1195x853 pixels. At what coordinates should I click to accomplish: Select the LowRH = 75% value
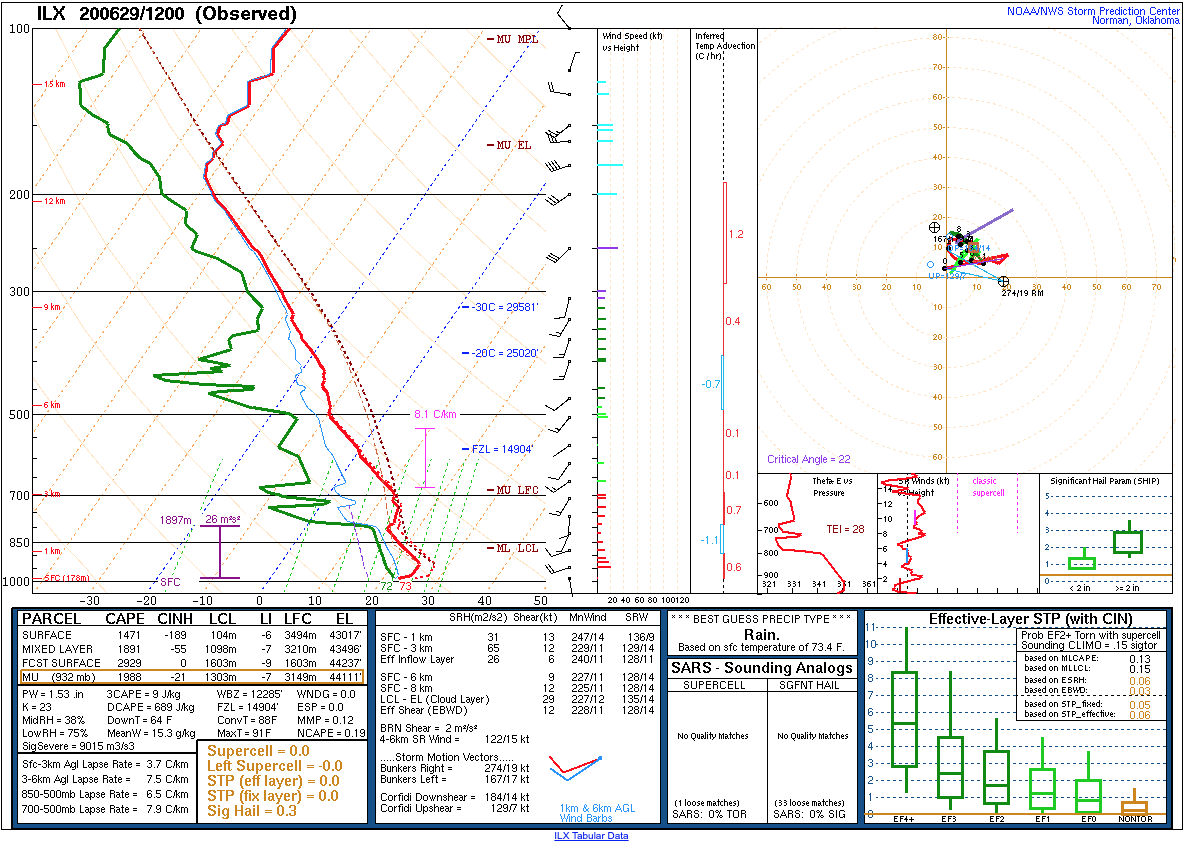coord(55,733)
